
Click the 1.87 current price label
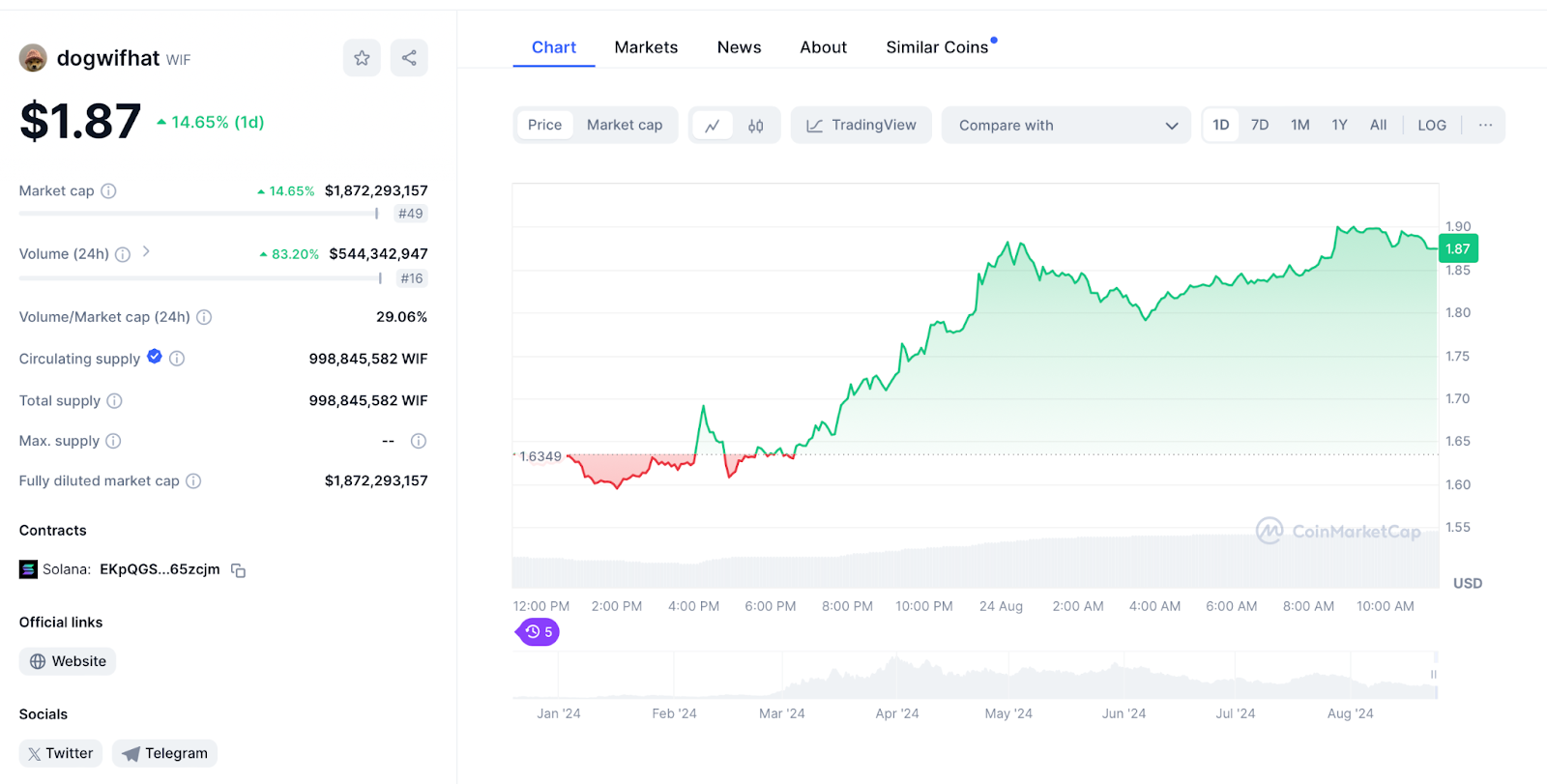(1458, 248)
